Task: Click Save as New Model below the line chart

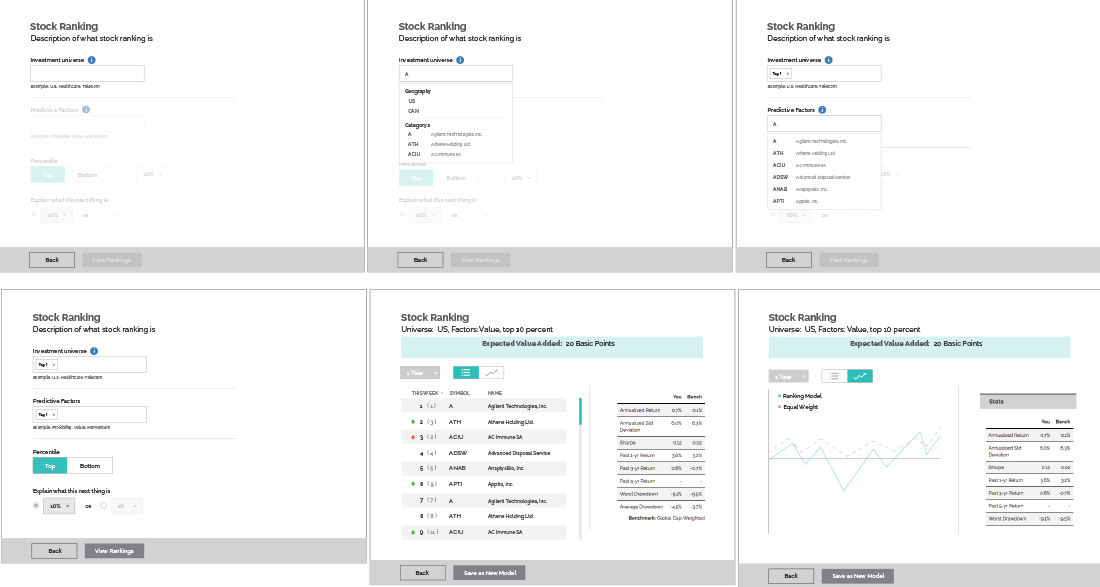Action: tap(857, 576)
